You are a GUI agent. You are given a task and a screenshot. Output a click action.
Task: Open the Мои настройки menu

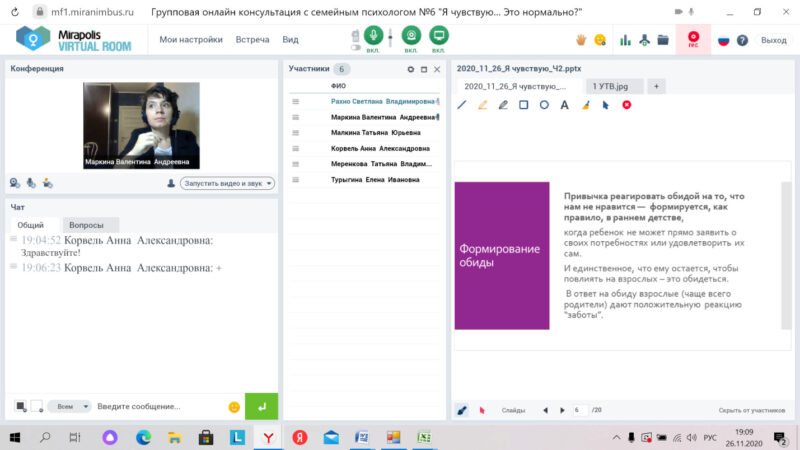click(191, 39)
